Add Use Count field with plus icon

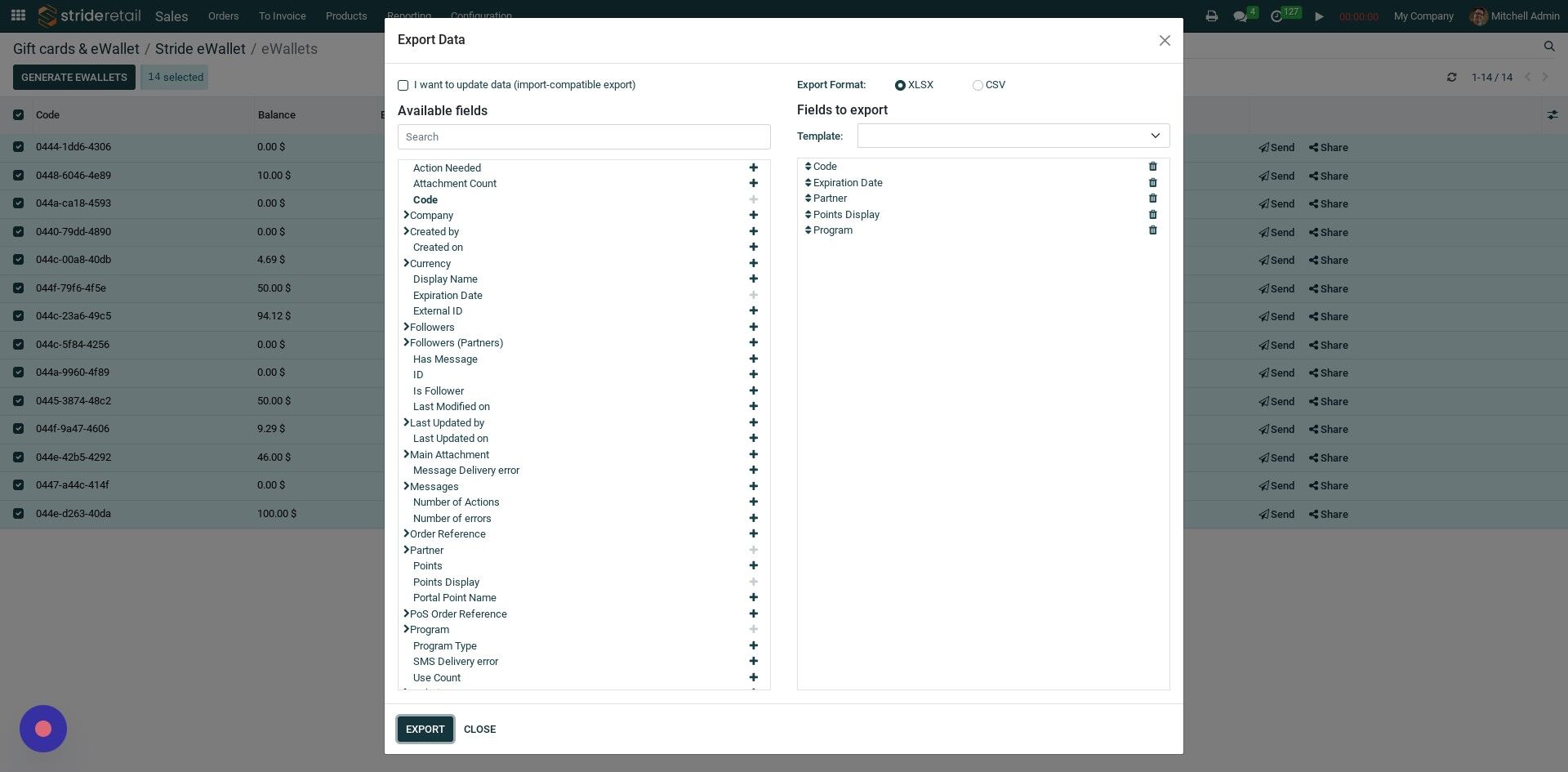pos(753,677)
